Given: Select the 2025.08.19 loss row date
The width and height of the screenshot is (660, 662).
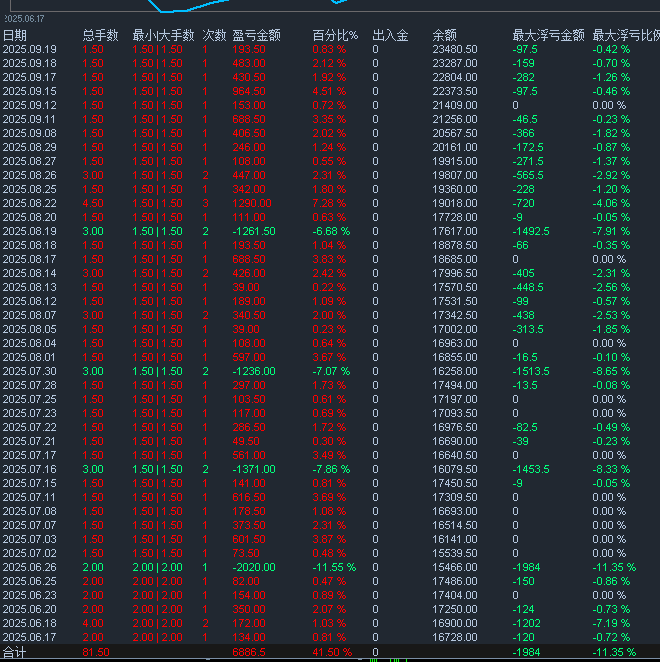Looking at the screenshot, I should click(29, 230).
